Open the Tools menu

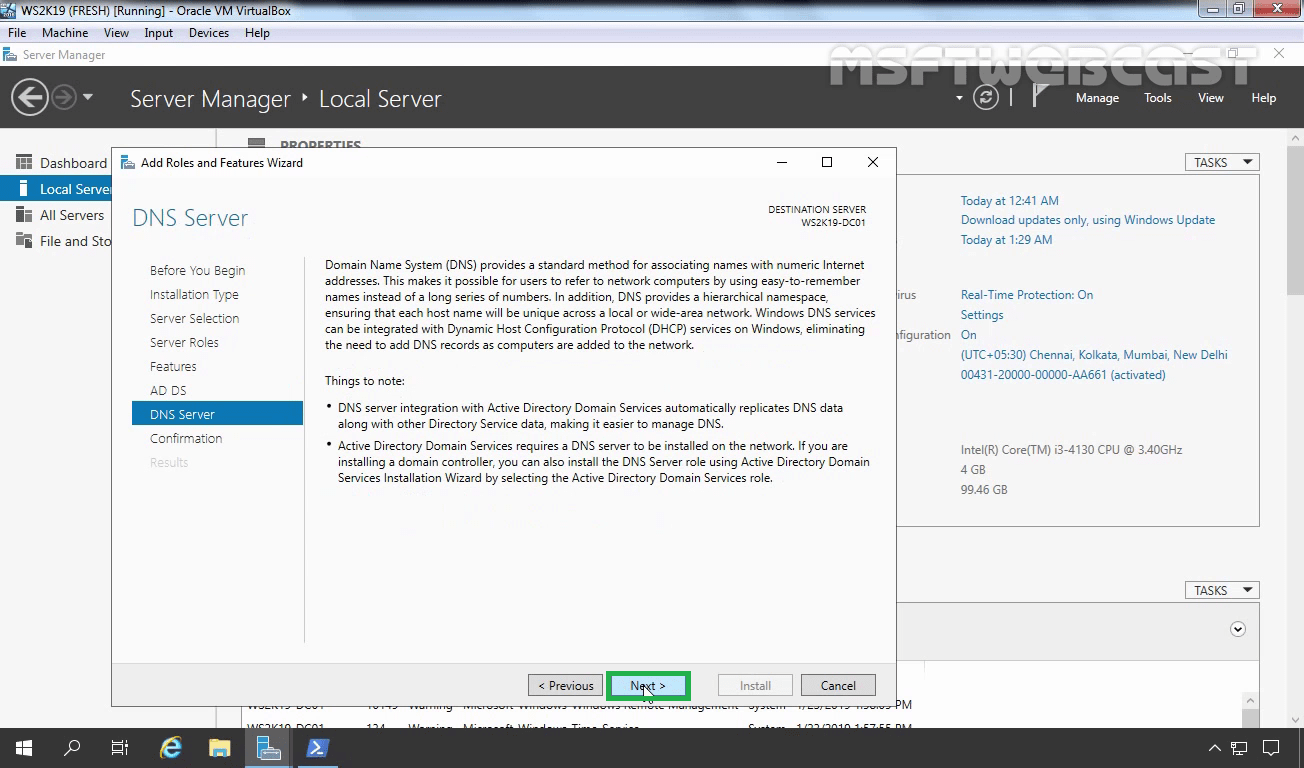1158,98
